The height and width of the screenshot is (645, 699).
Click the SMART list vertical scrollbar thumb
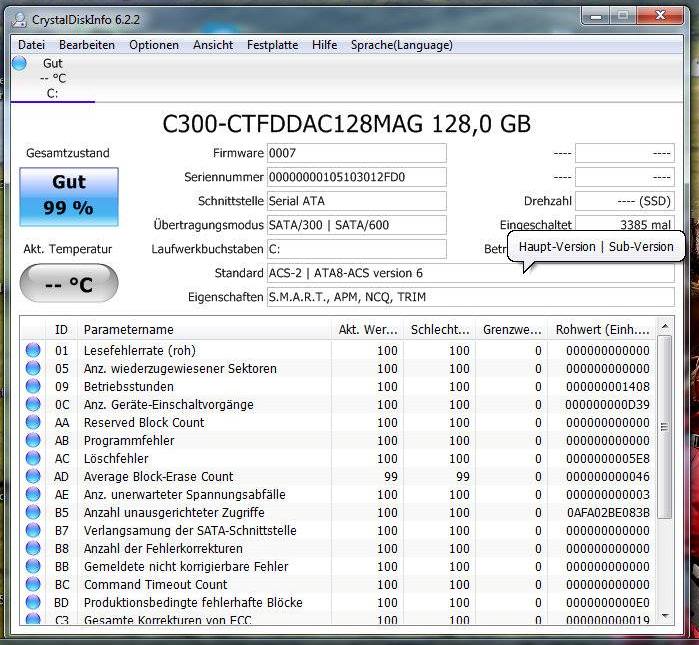click(665, 427)
